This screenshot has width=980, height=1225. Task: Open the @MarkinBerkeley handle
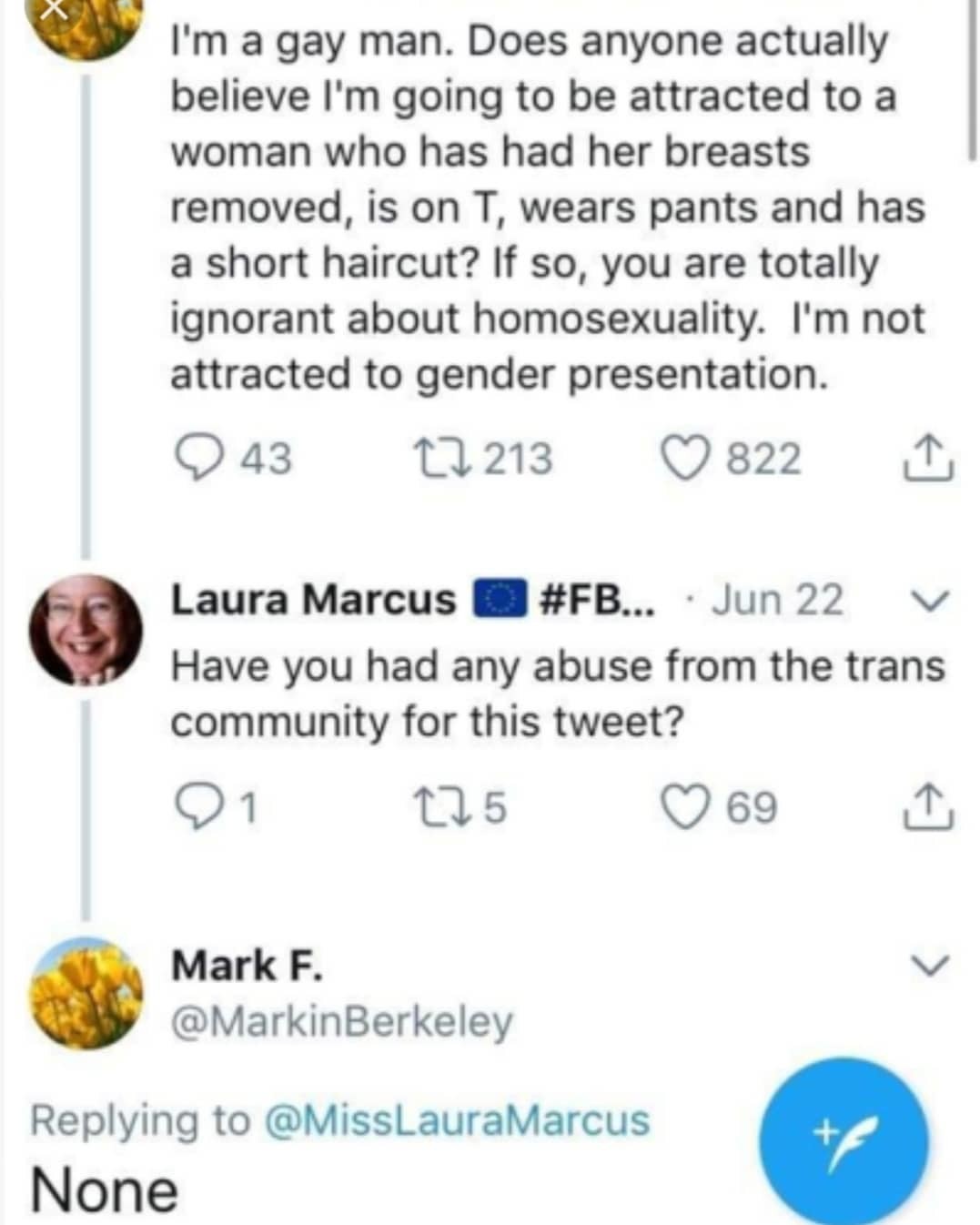[342, 1021]
